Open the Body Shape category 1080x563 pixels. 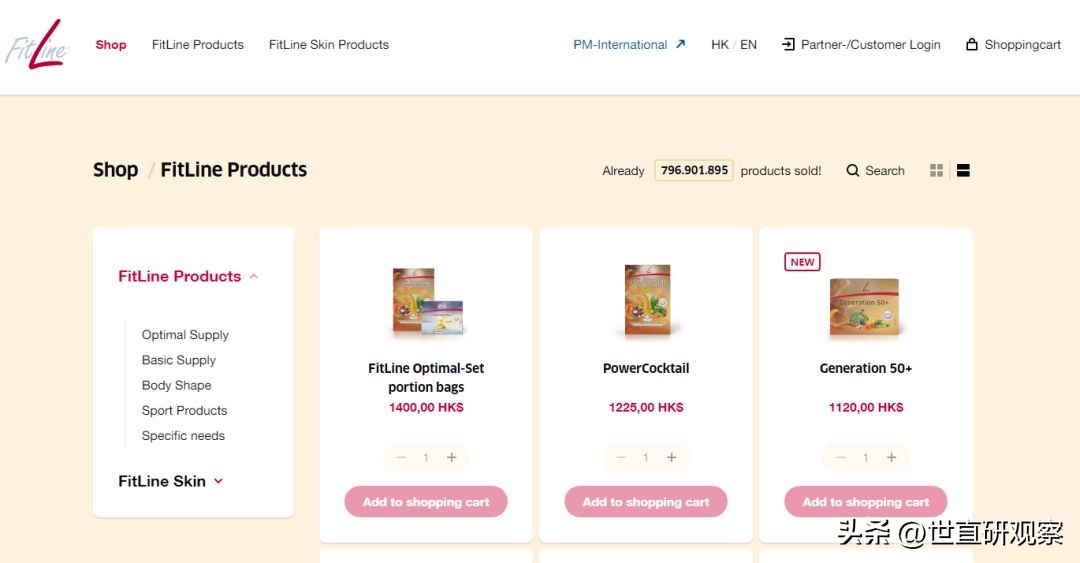click(176, 385)
